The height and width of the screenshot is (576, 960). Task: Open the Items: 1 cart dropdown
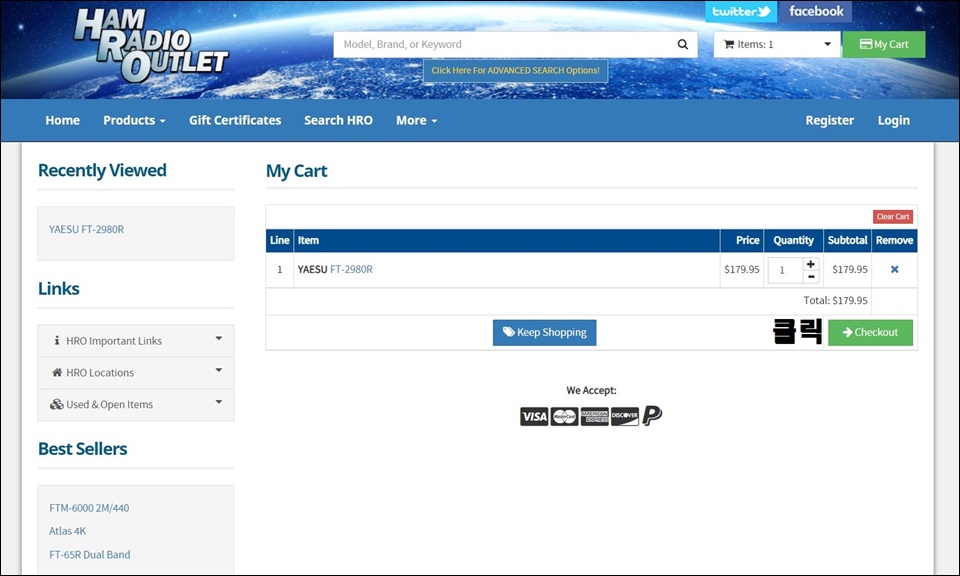pyautogui.click(x=776, y=44)
